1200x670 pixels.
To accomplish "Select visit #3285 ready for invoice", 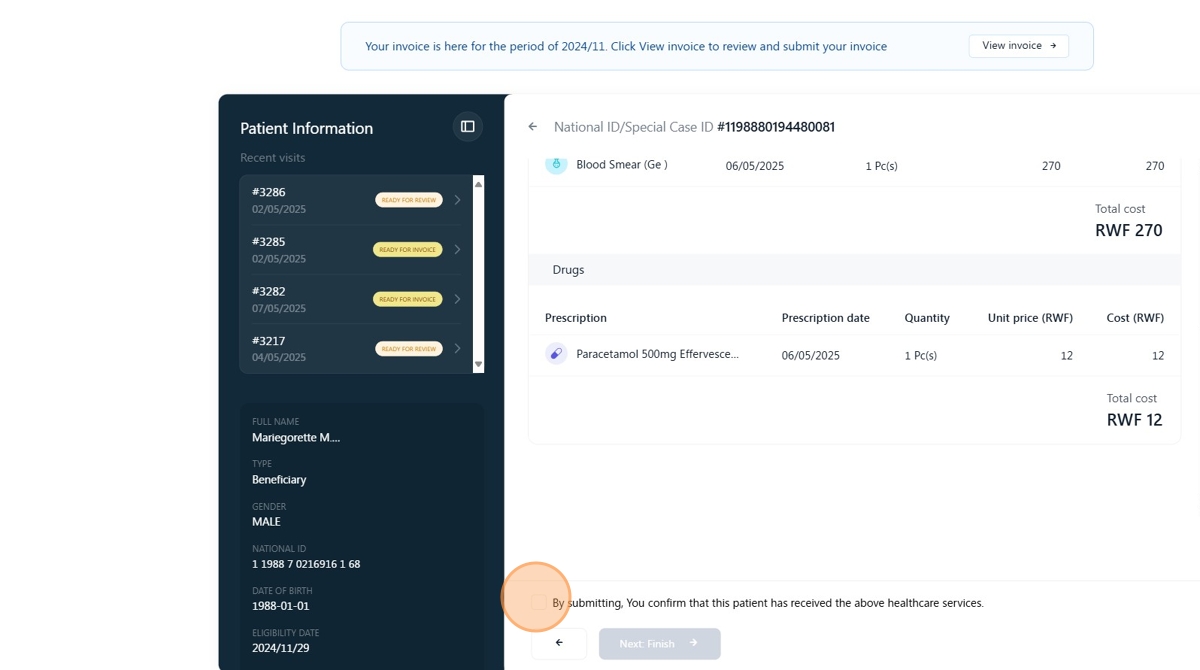I will (x=356, y=249).
